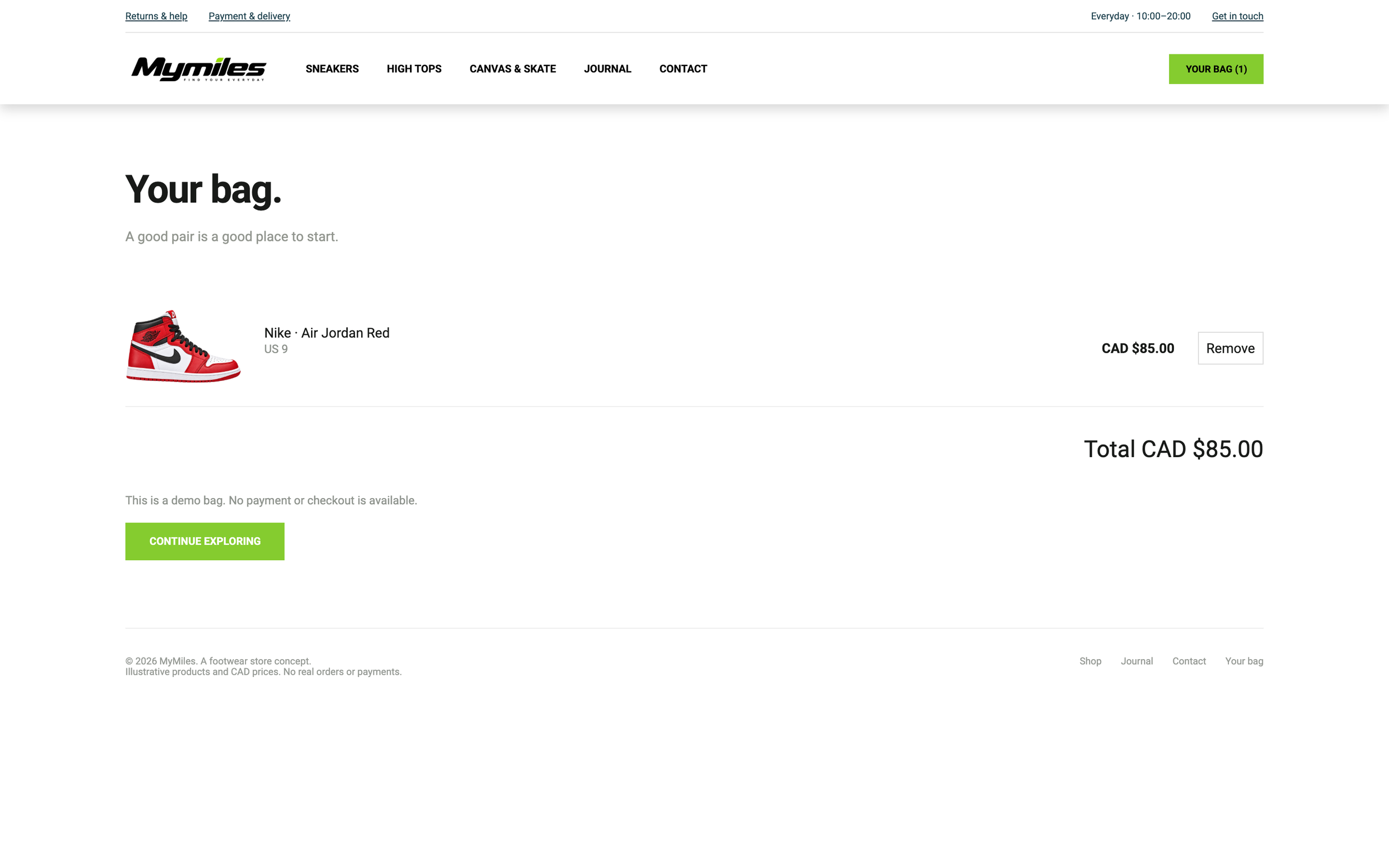Open the Journal nav item

click(x=607, y=69)
